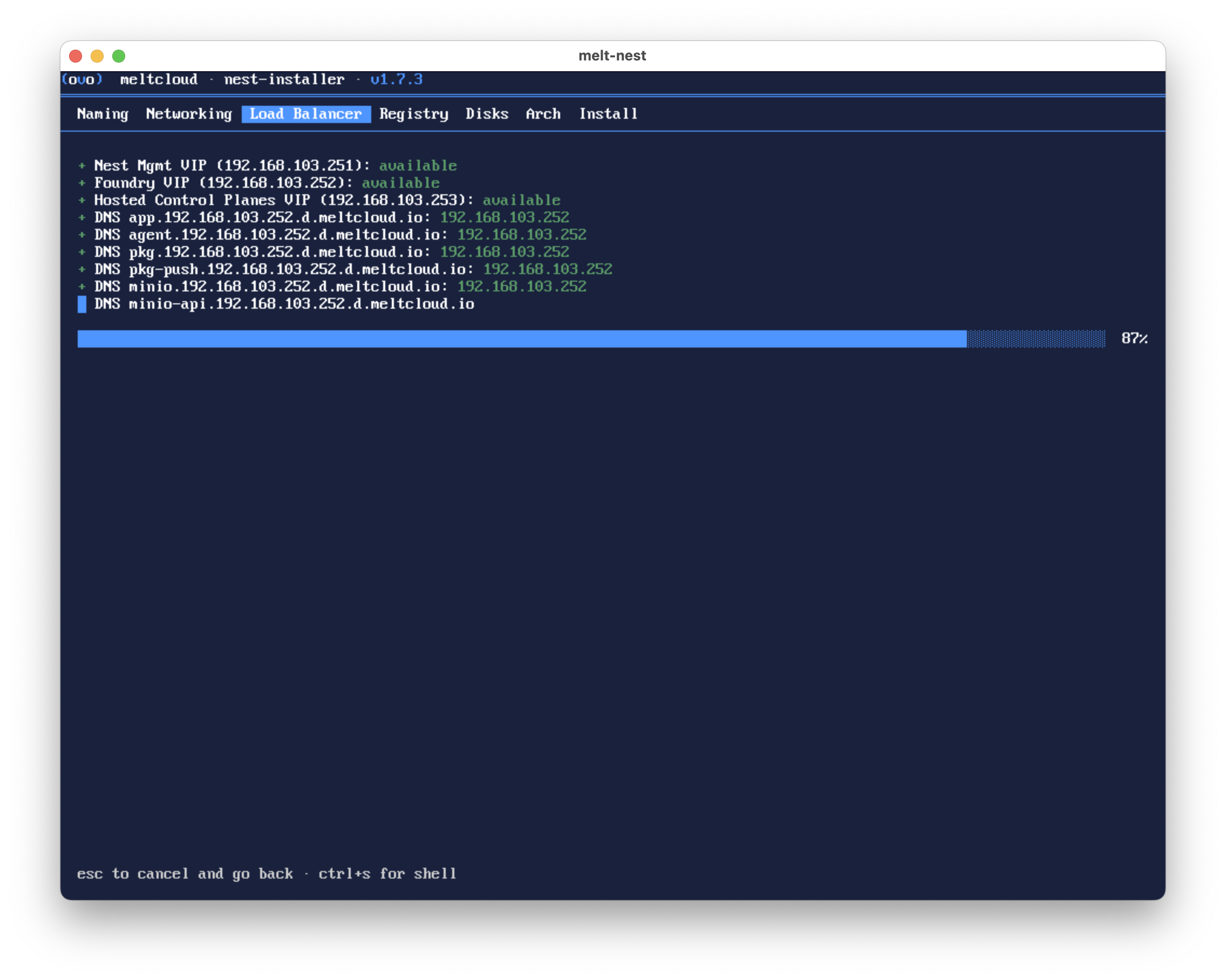Select the Load Balancer tab
1226x980 pixels.
point(306,114)
